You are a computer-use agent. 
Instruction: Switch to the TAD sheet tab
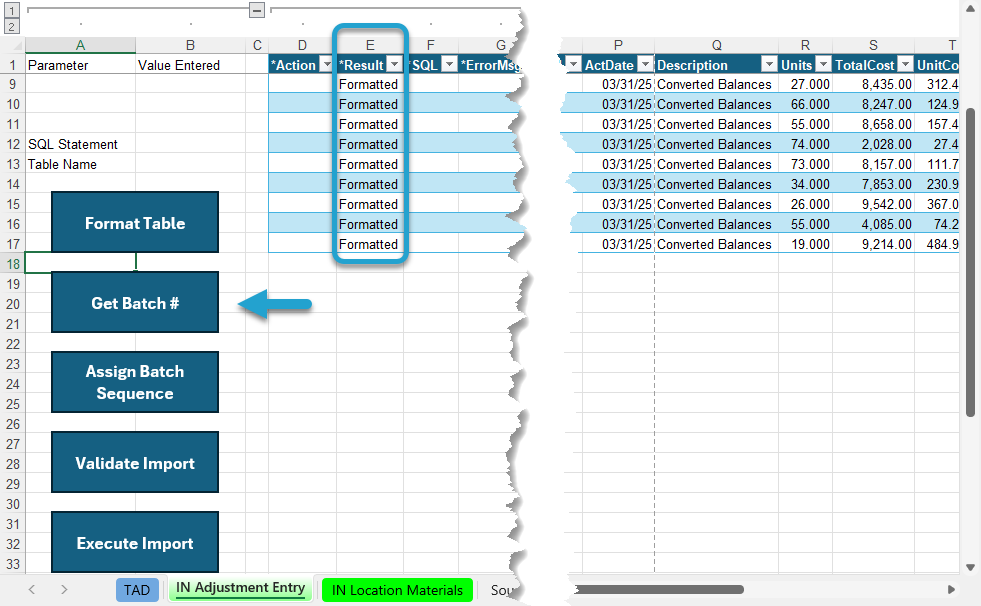[x=136, y=590]
